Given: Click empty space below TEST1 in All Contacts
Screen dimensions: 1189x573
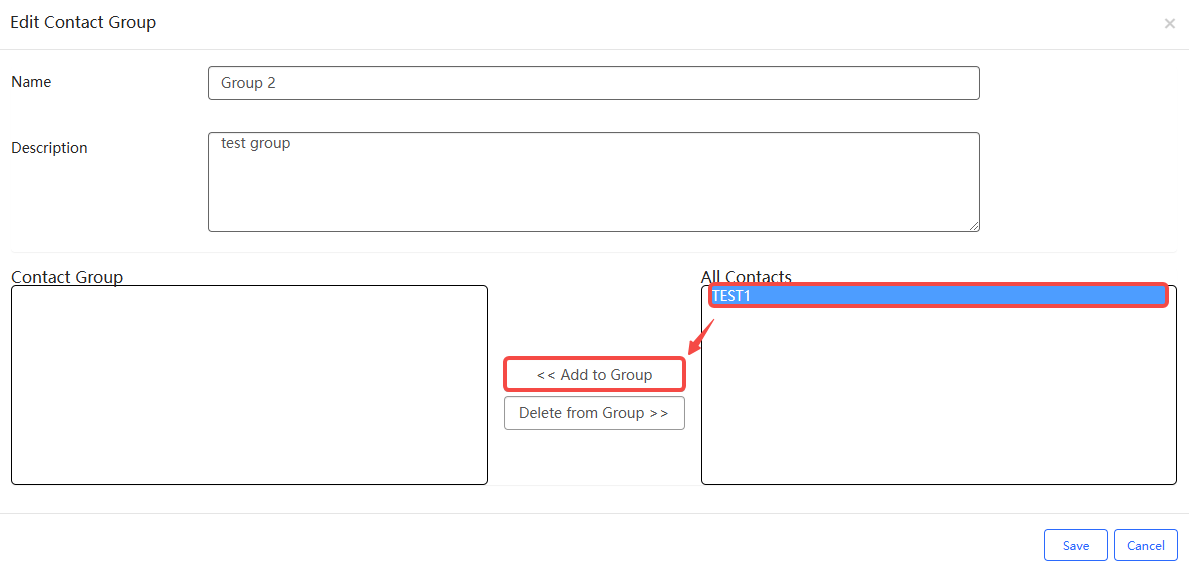Looking at the screenshot, I should 938,400.
